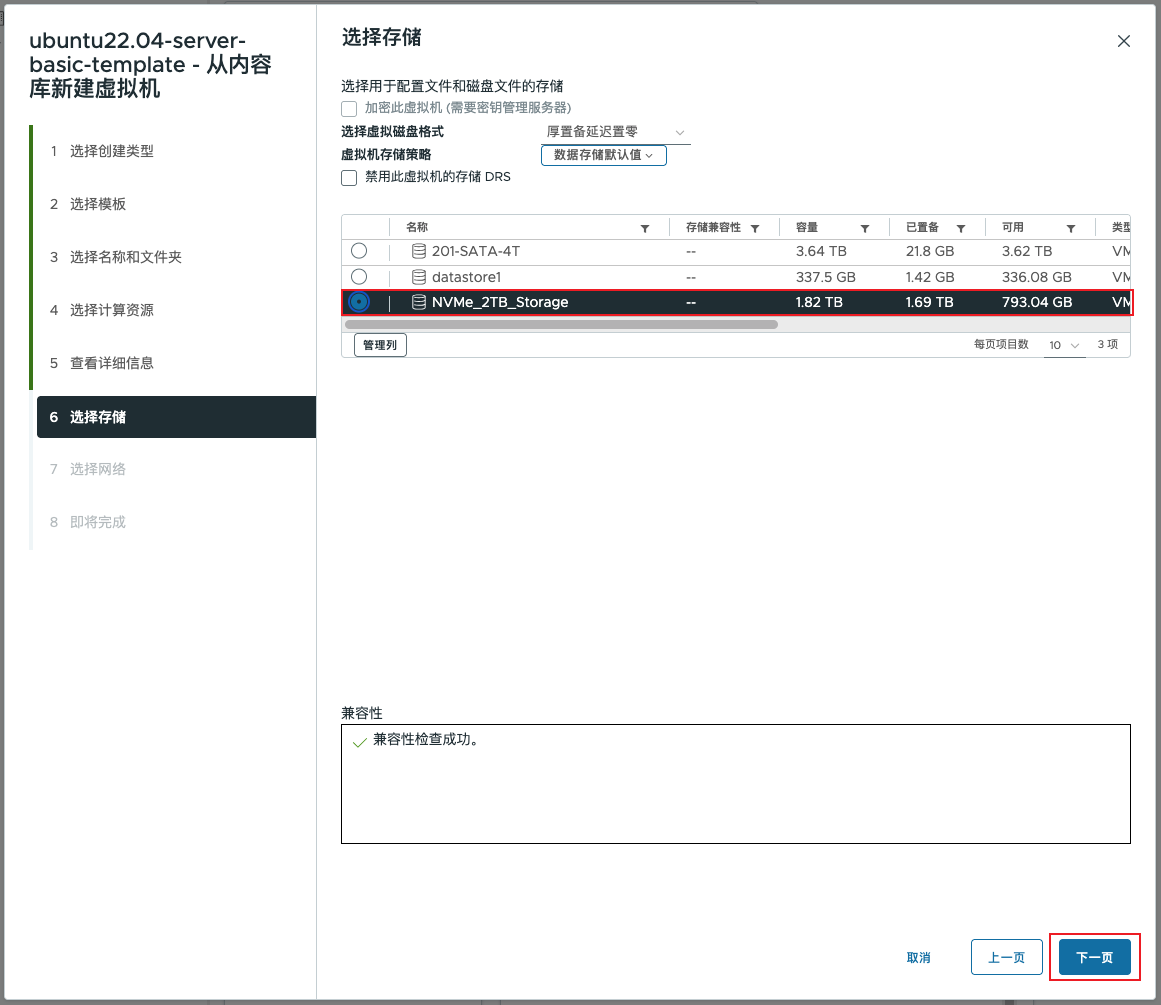Click 793.04 GB free space cell
Screen dimensions: 1161x1005
1037,302
